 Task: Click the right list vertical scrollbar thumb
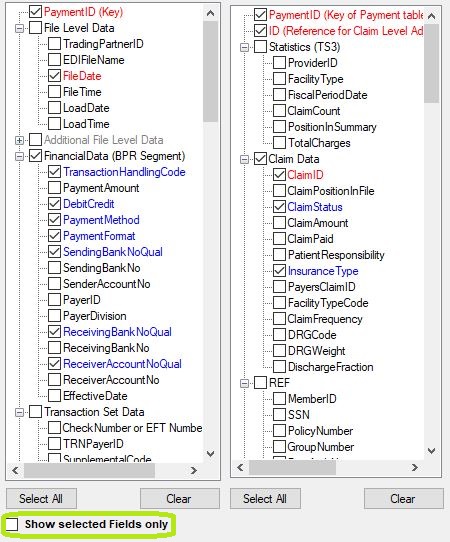[431, 63]
